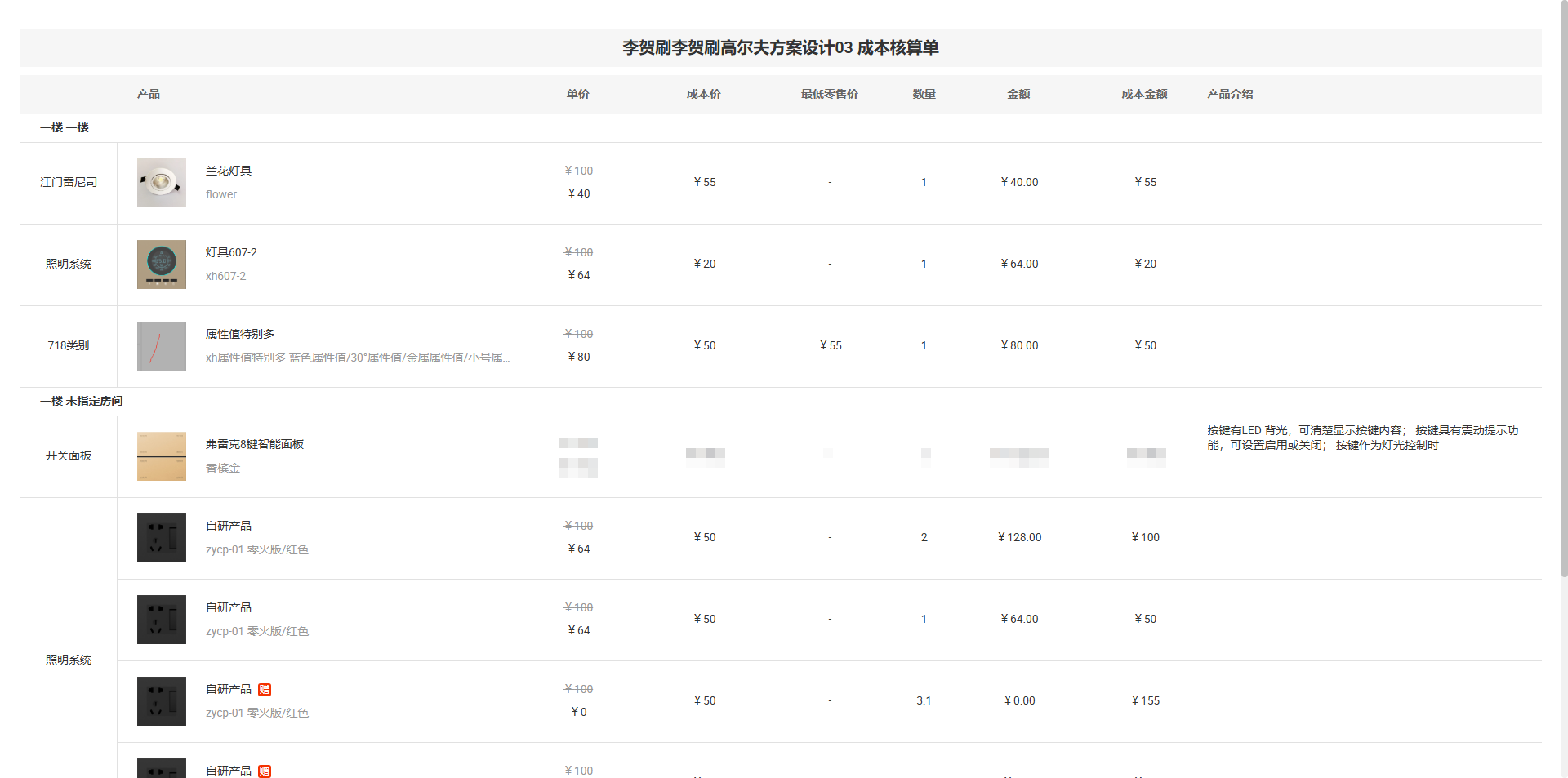Click the 718类别 category cell
This screenshot has width=1568, height=778.
pos(69,345)
